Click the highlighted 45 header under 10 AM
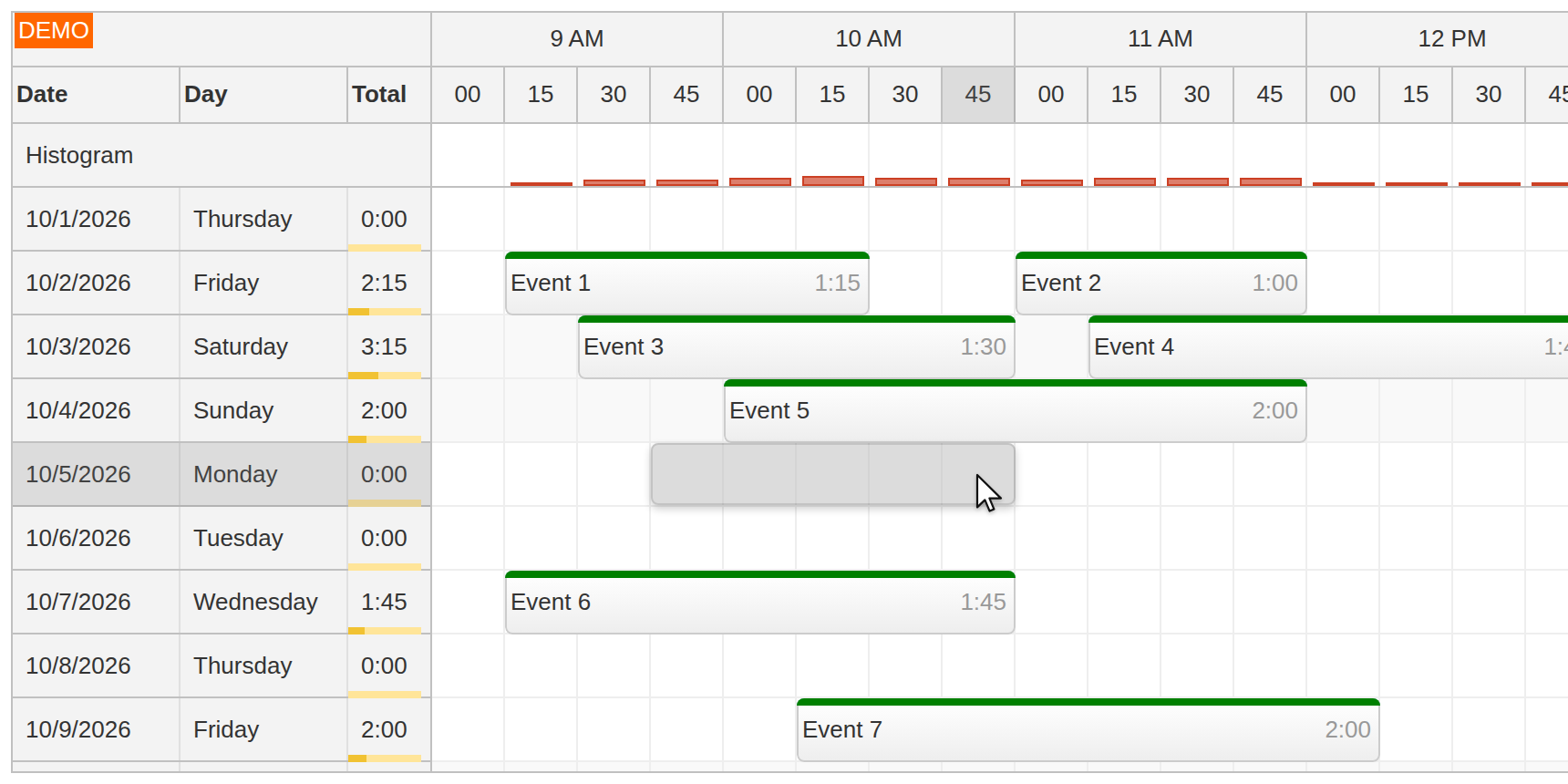 pos(978,95)
